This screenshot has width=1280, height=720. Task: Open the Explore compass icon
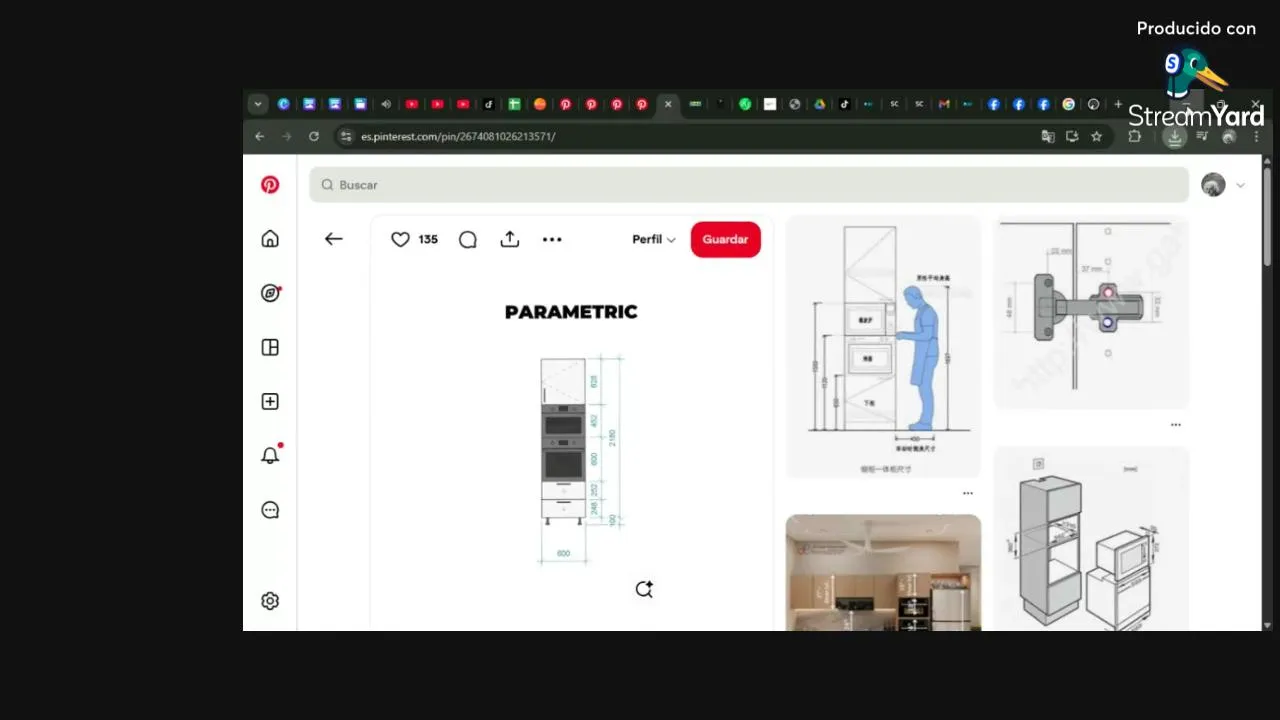point(270,293)
